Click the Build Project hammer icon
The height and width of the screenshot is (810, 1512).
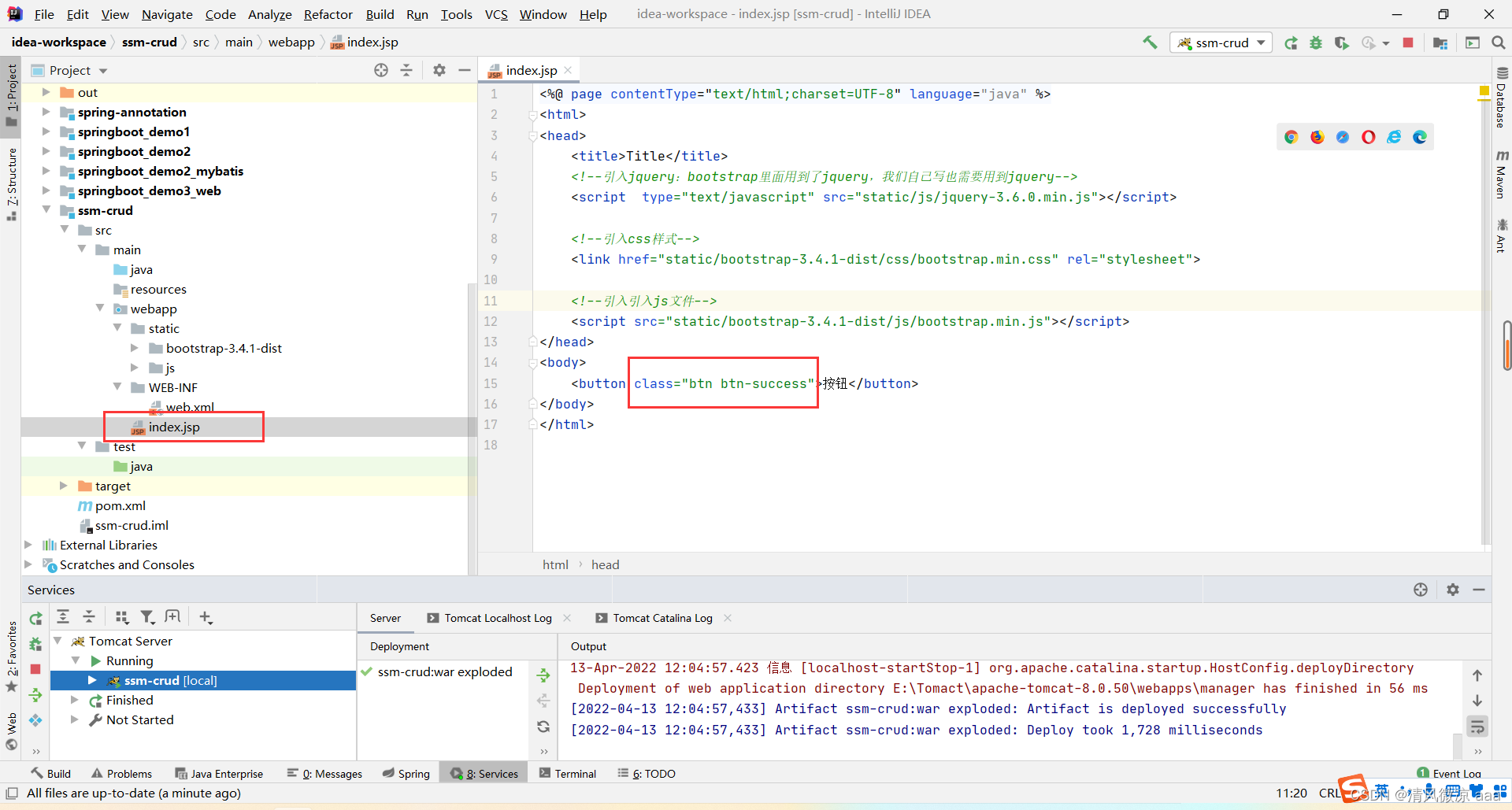(1150, 43)
